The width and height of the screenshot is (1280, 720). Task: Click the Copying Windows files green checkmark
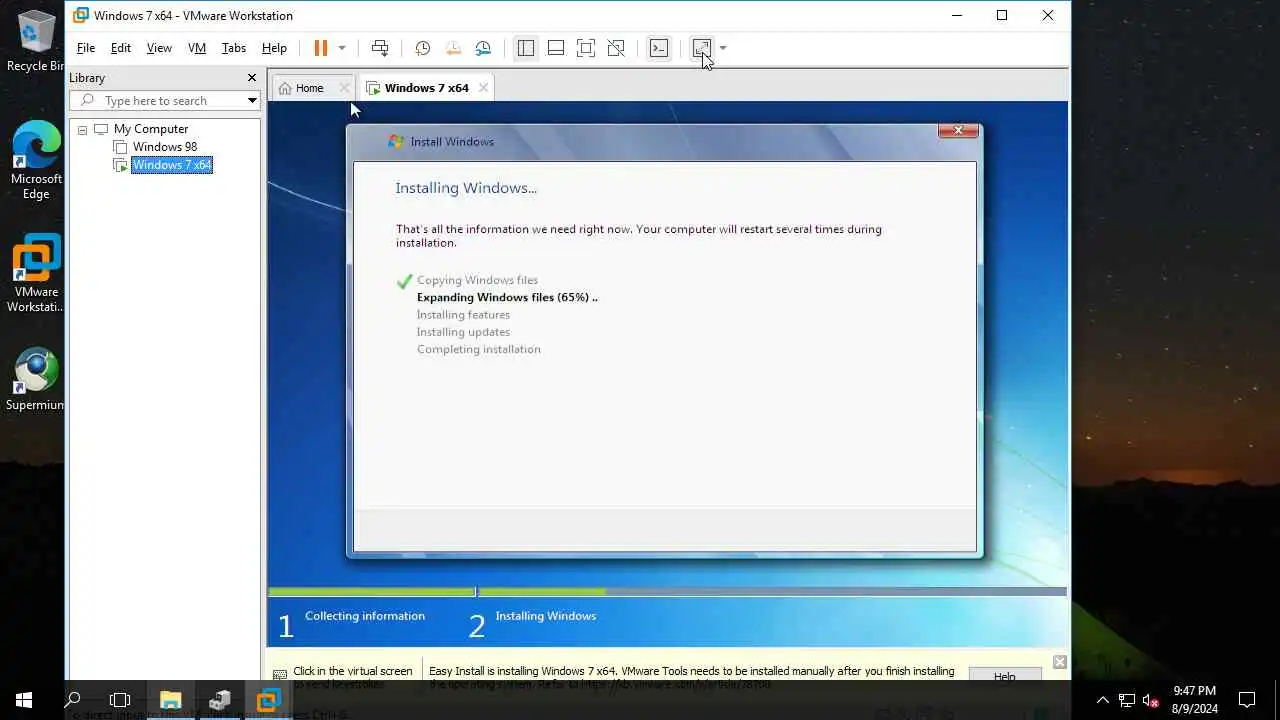(404, 281)
